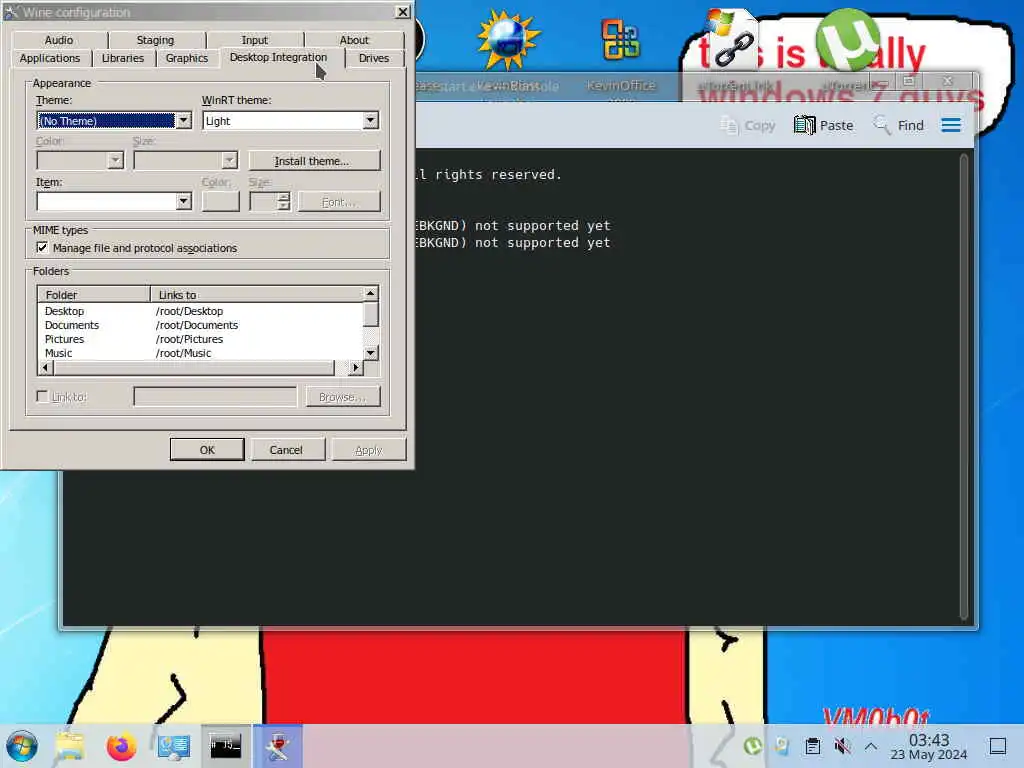This screenshot has width=1024, height=768.
Task: Switch to the Graphics tab
Action: 187,58
